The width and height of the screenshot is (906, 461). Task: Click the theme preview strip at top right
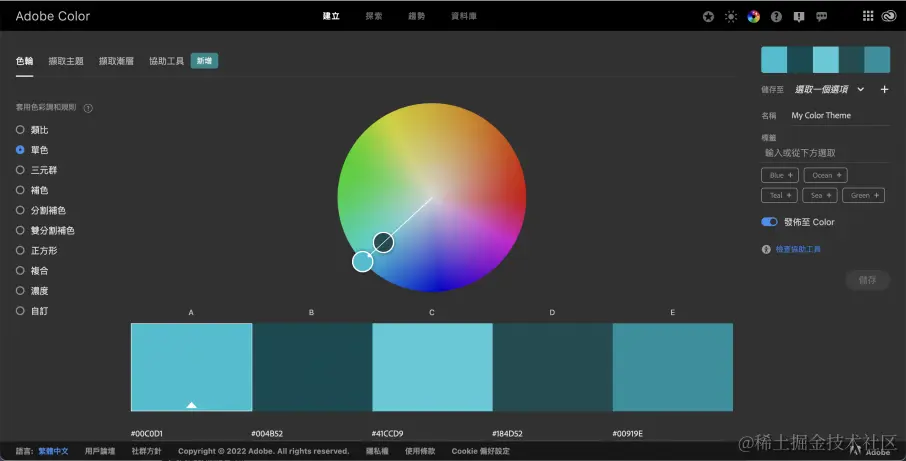pyautogui.click(x=825, y=60)
